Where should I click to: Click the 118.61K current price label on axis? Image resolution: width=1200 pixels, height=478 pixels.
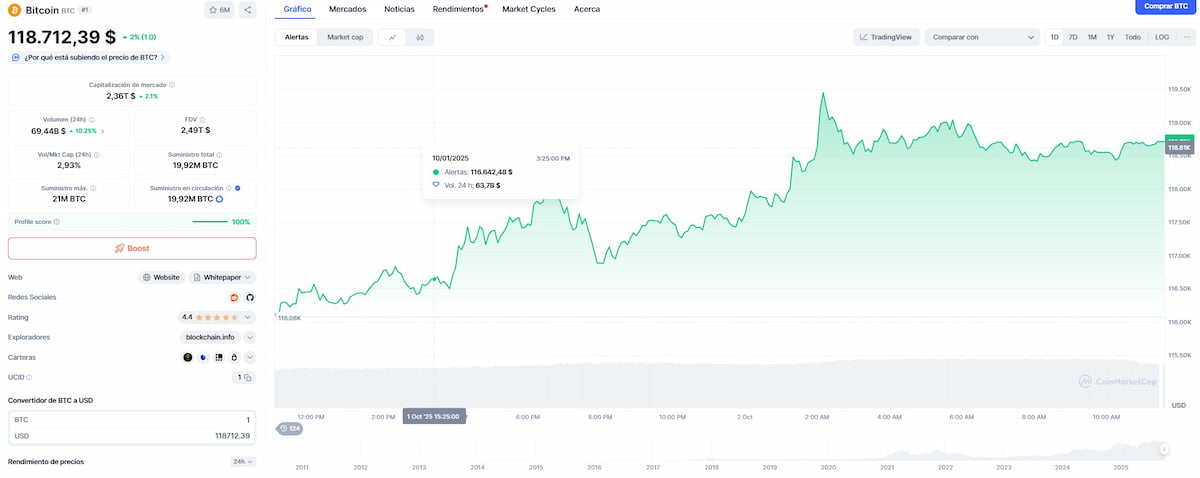1180,147
